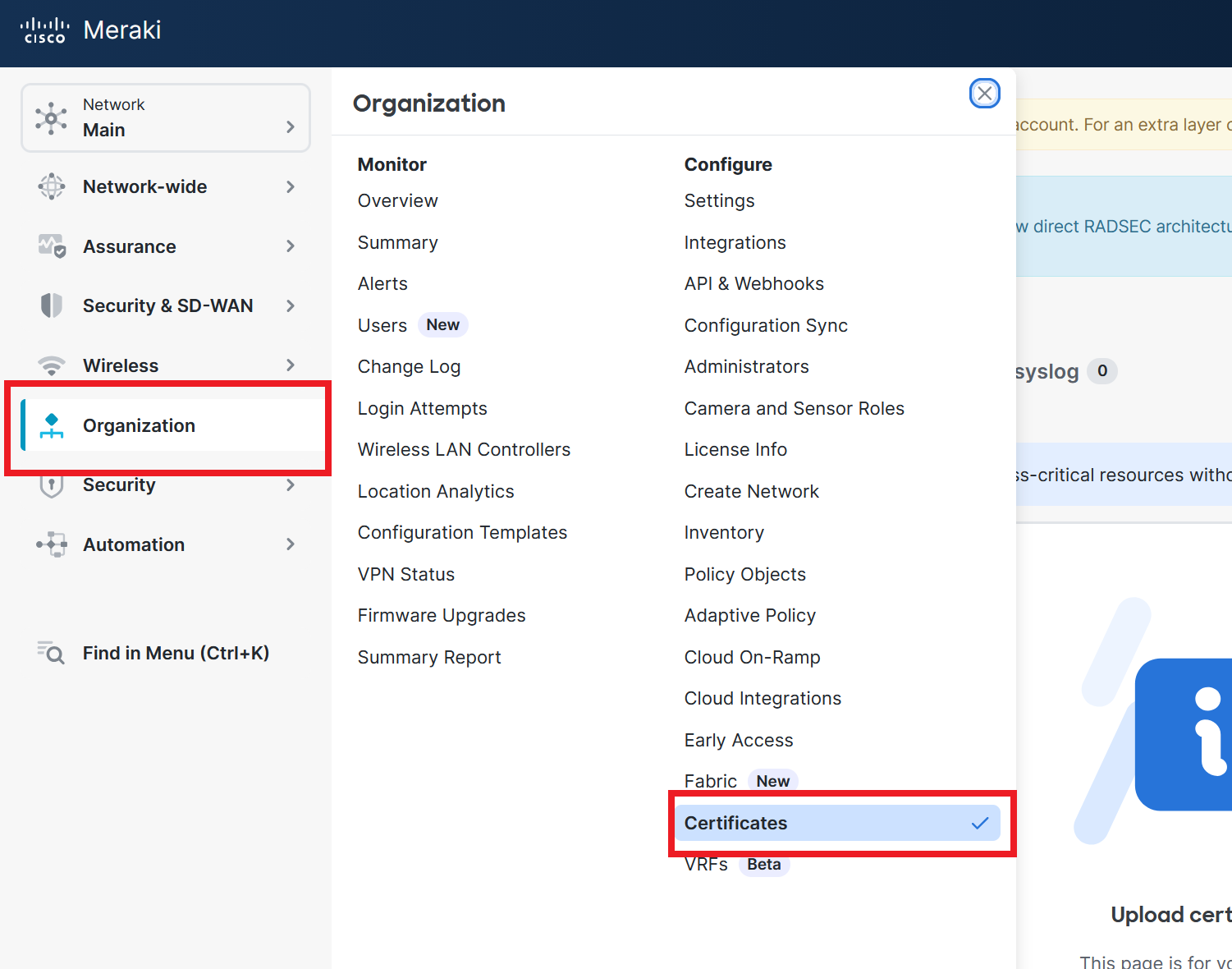Click the Wireless wifi icon
This screenshot has width=1232, height=969.
click(52, 365)
